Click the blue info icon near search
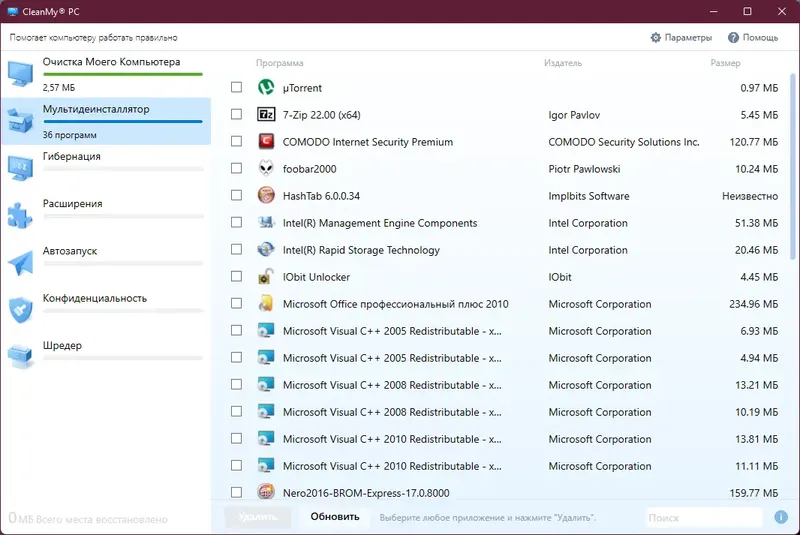800x535 pixels. (781, 518)
